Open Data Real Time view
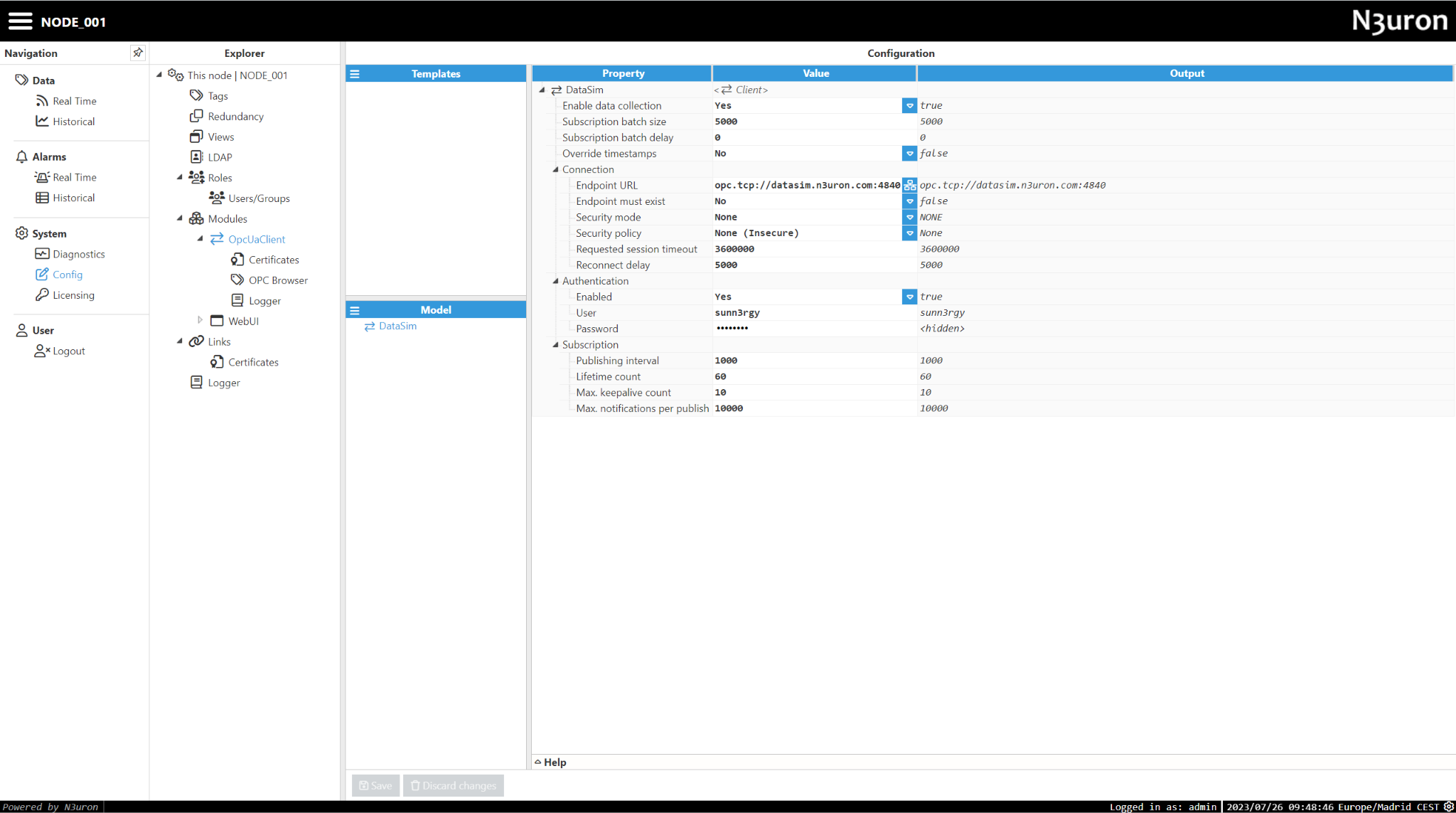Image resolution: width=1456 pixels, height=813 pixels. point(74,101)
